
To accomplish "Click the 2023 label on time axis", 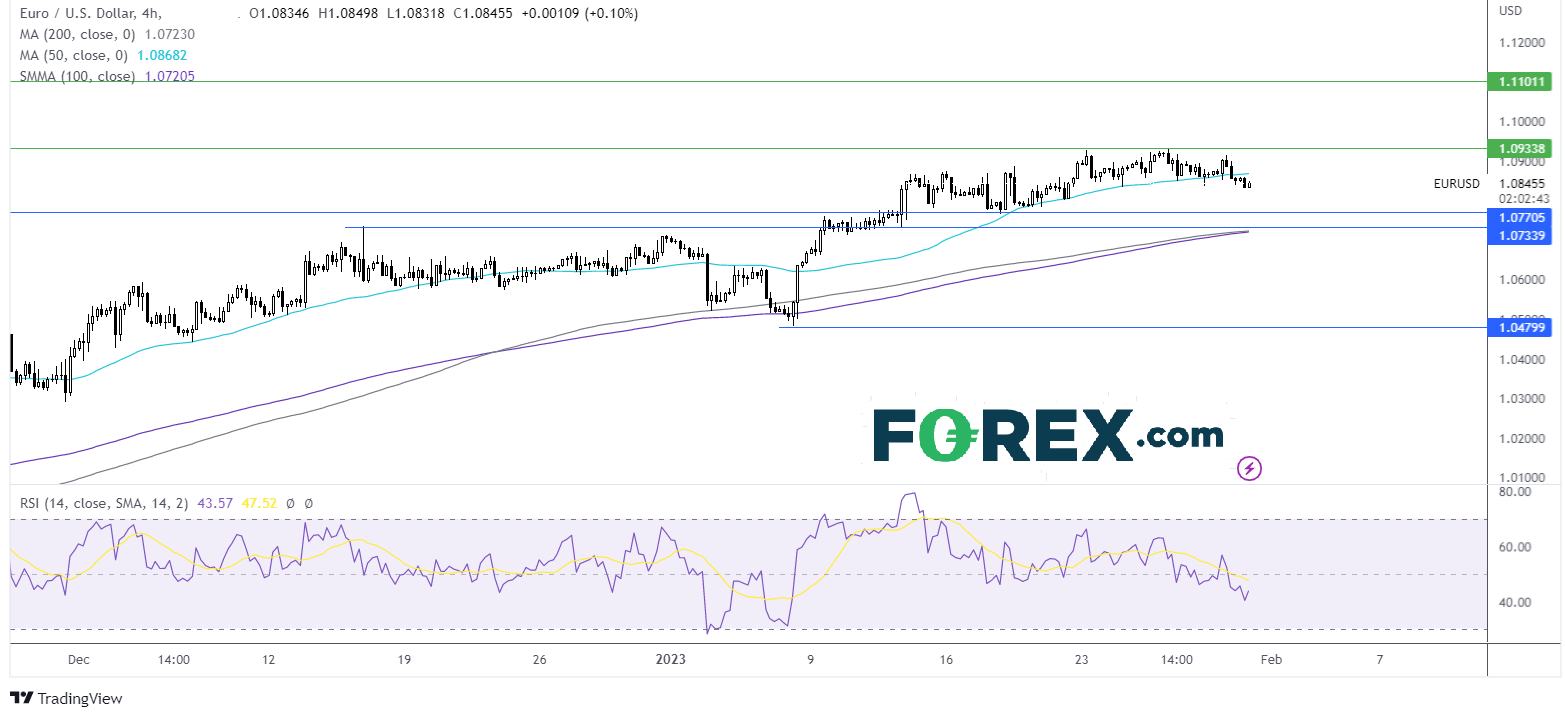I will (672, 660).
